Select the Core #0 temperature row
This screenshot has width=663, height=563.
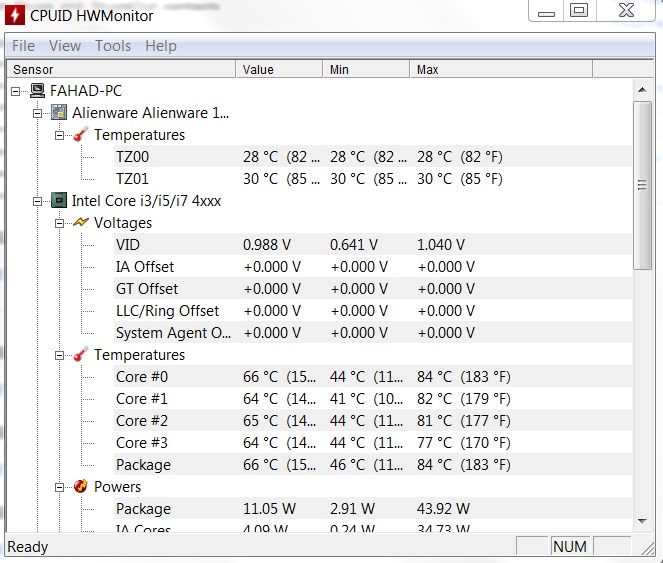(373, 376)
